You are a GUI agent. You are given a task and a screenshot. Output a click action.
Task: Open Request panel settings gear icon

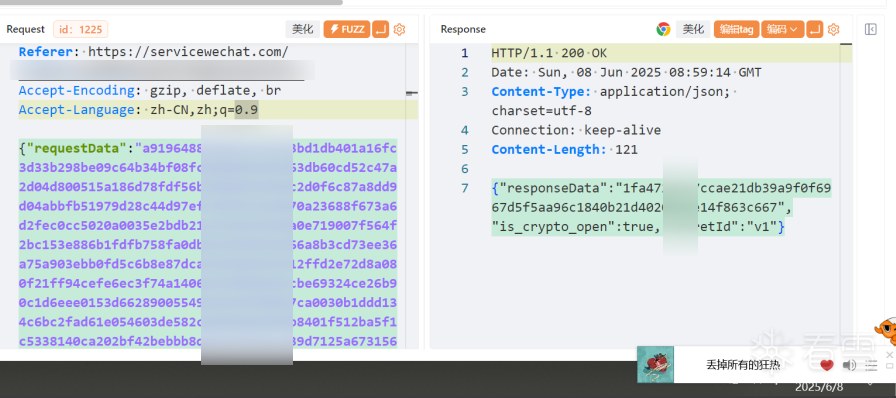pyautogui.click(x=399, y=29)
